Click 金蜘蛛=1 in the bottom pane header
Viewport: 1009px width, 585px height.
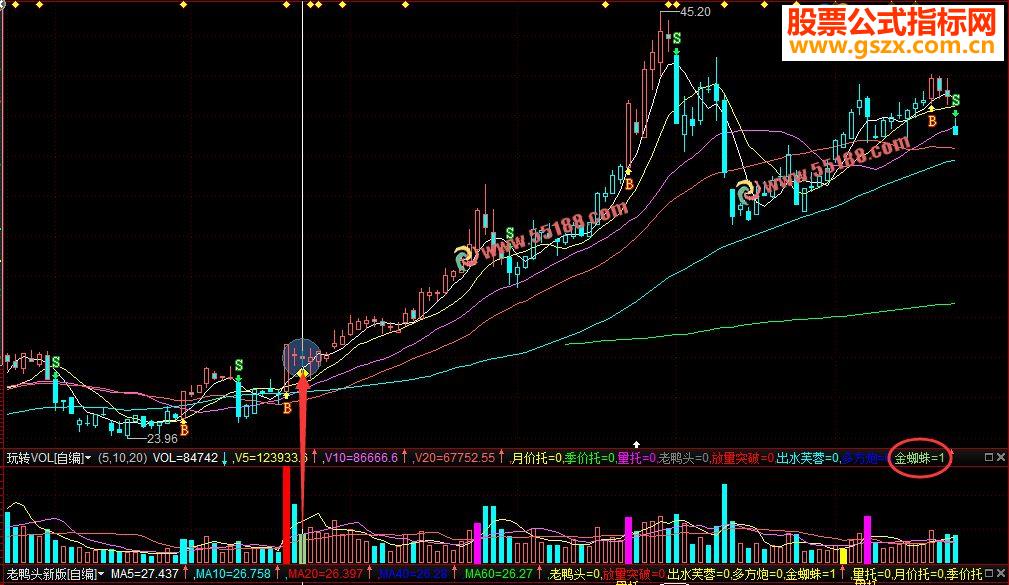811,573
